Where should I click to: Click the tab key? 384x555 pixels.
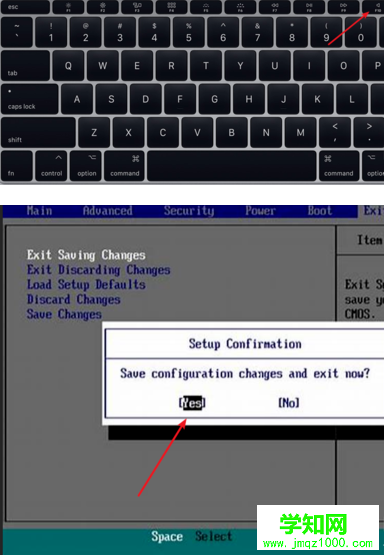(x=25, y=65)
